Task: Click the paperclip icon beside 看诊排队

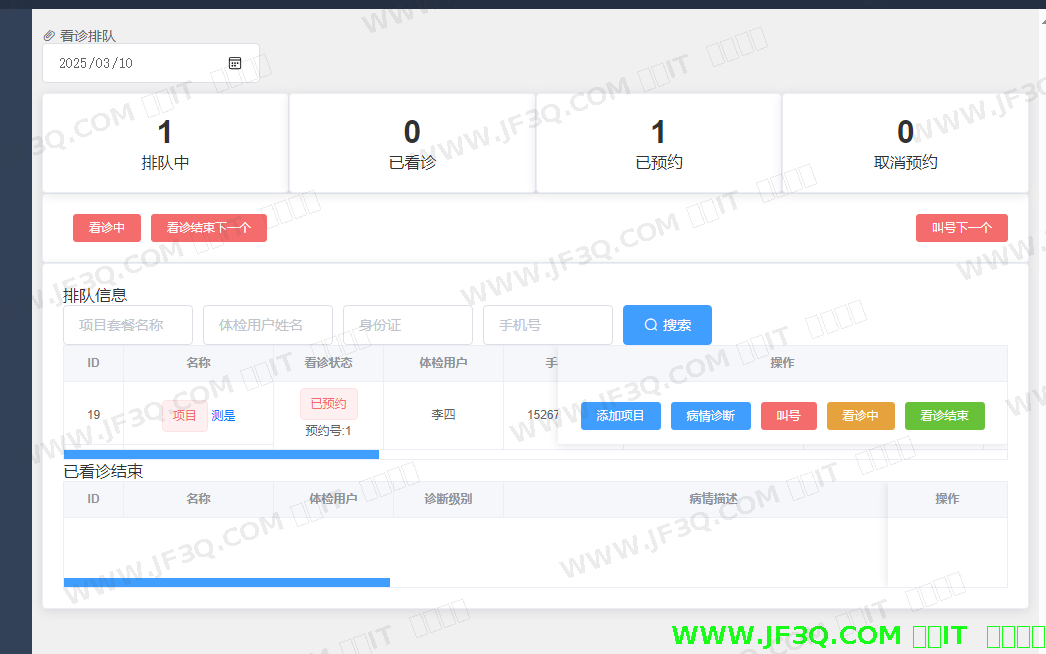Action: click(x=50, y=36)
